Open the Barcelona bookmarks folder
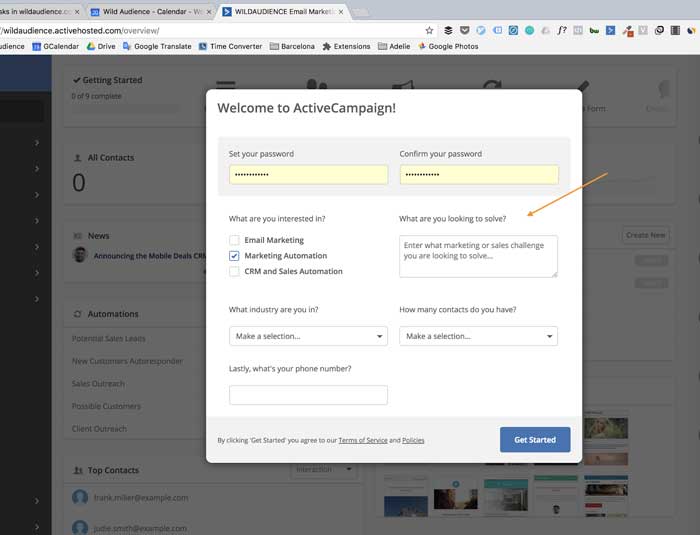Screen dimensions: 700x535 pos(292,46)
